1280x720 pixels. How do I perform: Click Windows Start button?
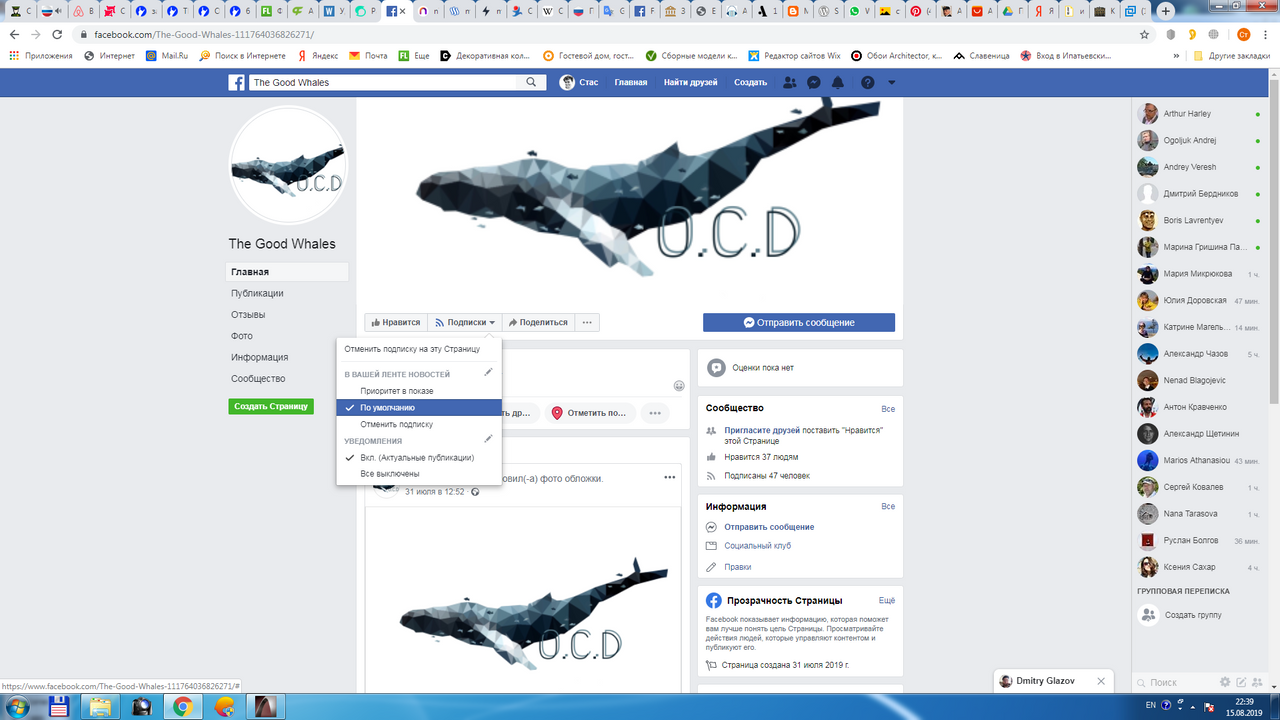17,707
